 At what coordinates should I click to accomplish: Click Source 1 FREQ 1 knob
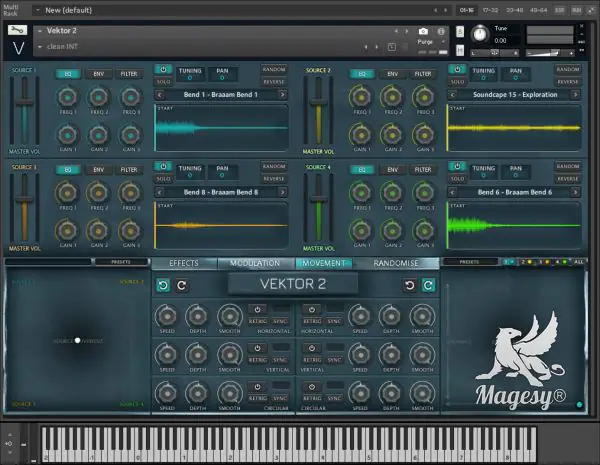[x=68, y=98]
